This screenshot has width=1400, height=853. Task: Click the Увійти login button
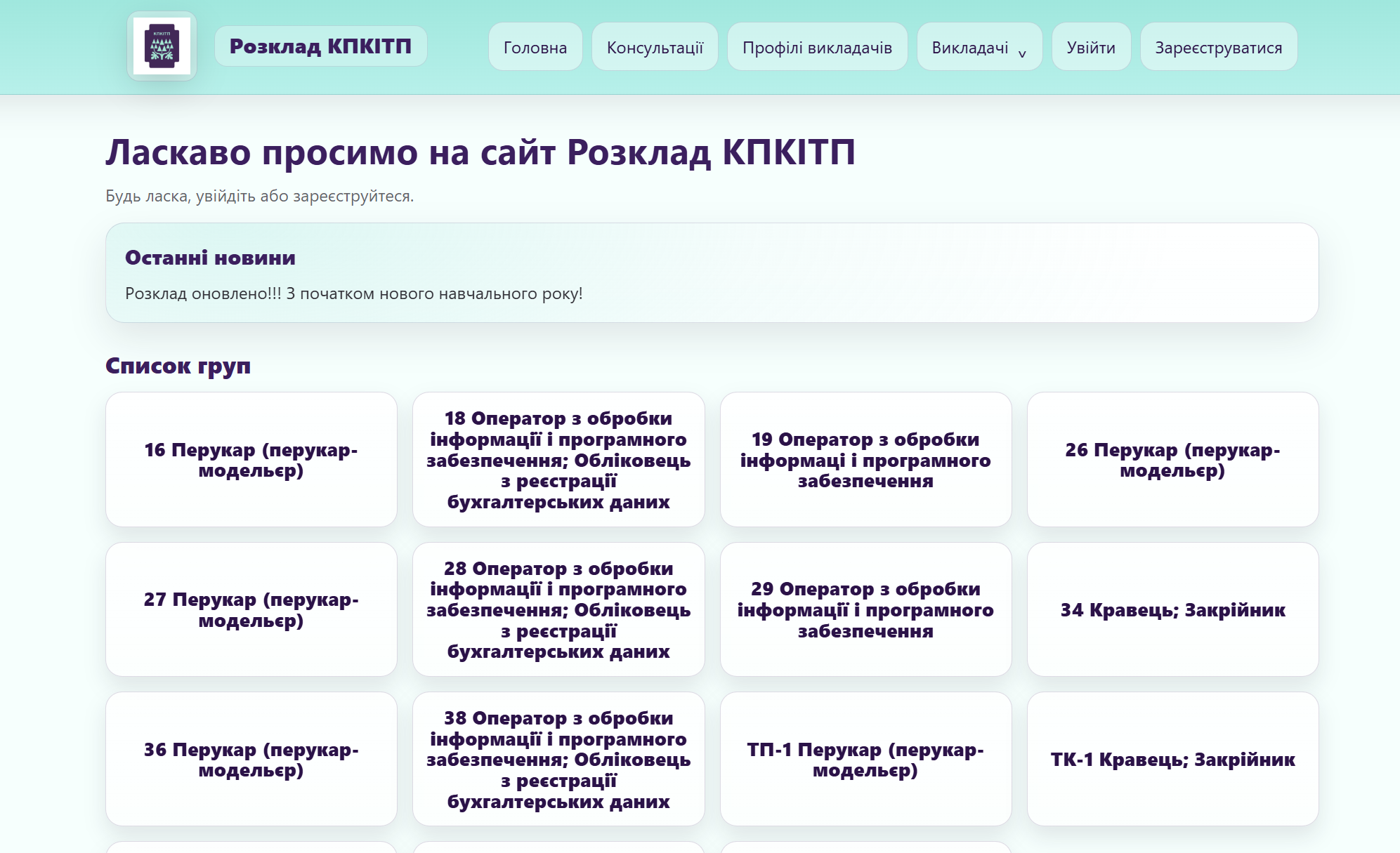1091,47
